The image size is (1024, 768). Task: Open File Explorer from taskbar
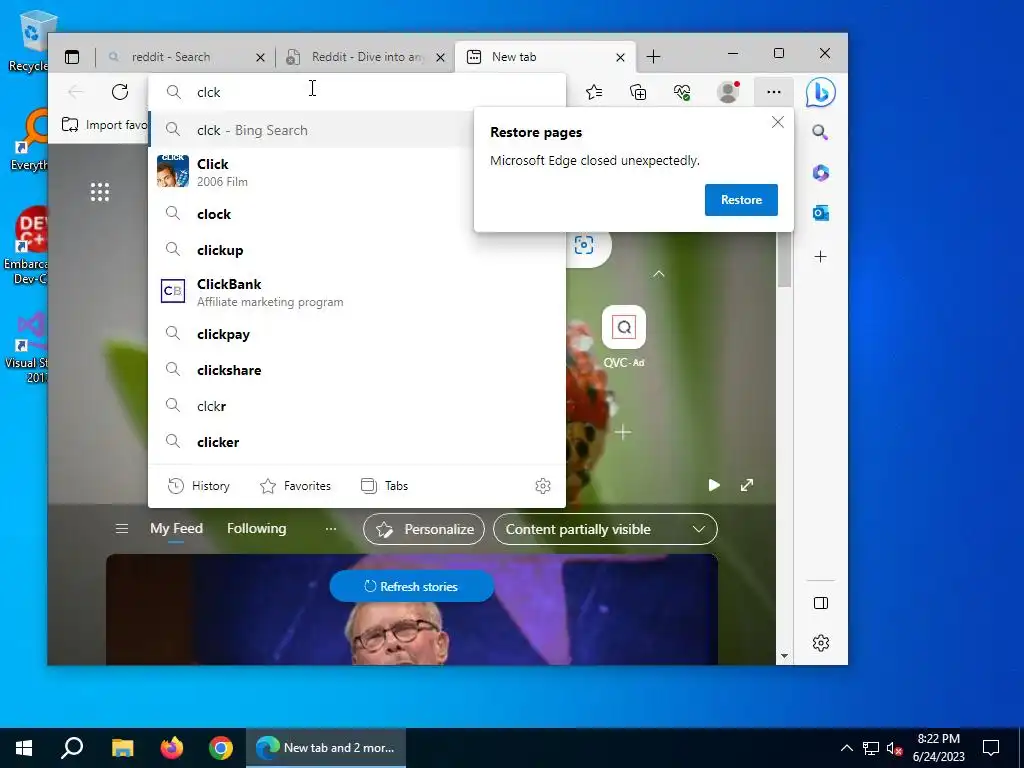122,748
